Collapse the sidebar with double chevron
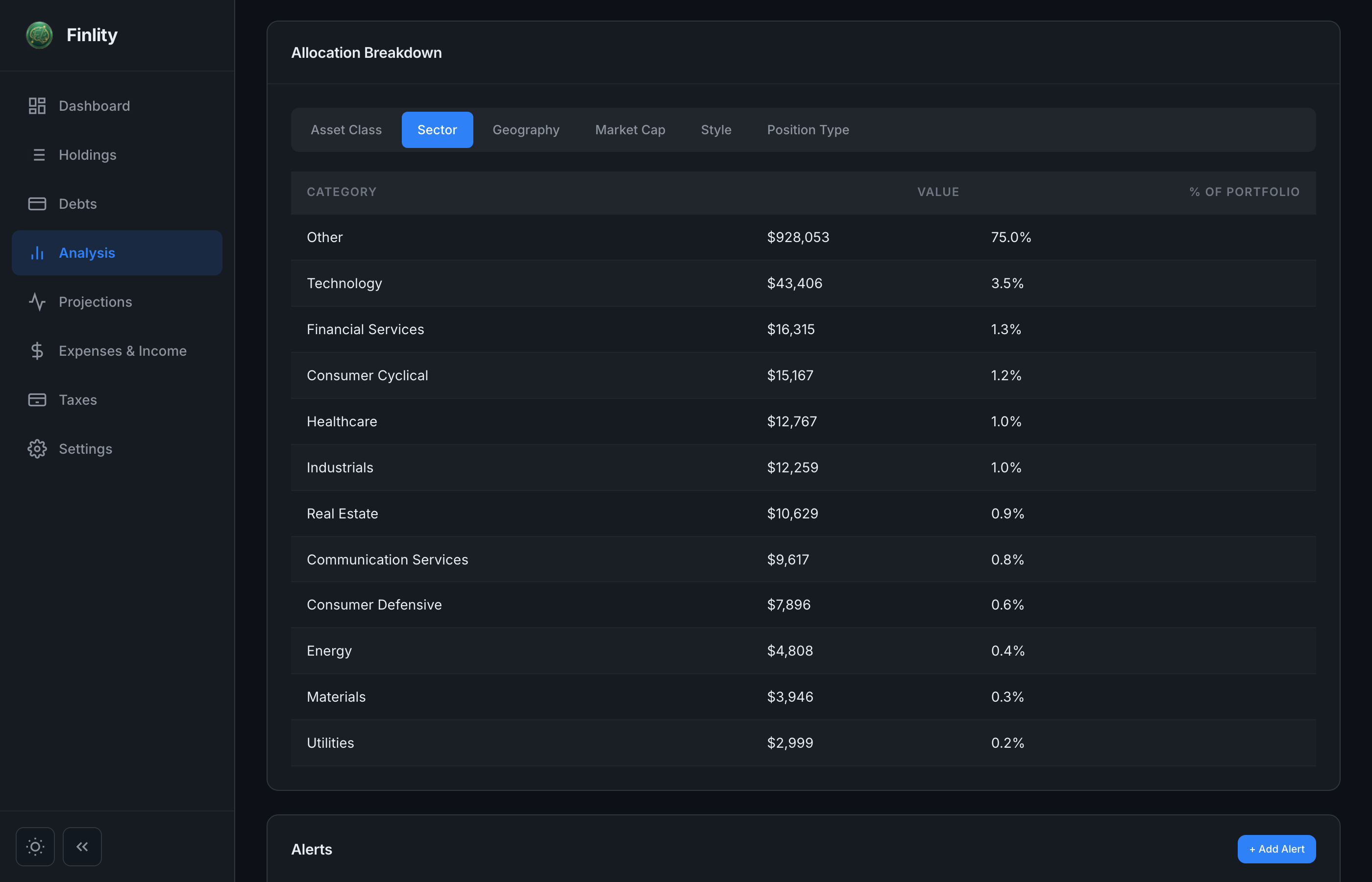The width and height of the screenshot is (1372, 882). coord(82,847)
